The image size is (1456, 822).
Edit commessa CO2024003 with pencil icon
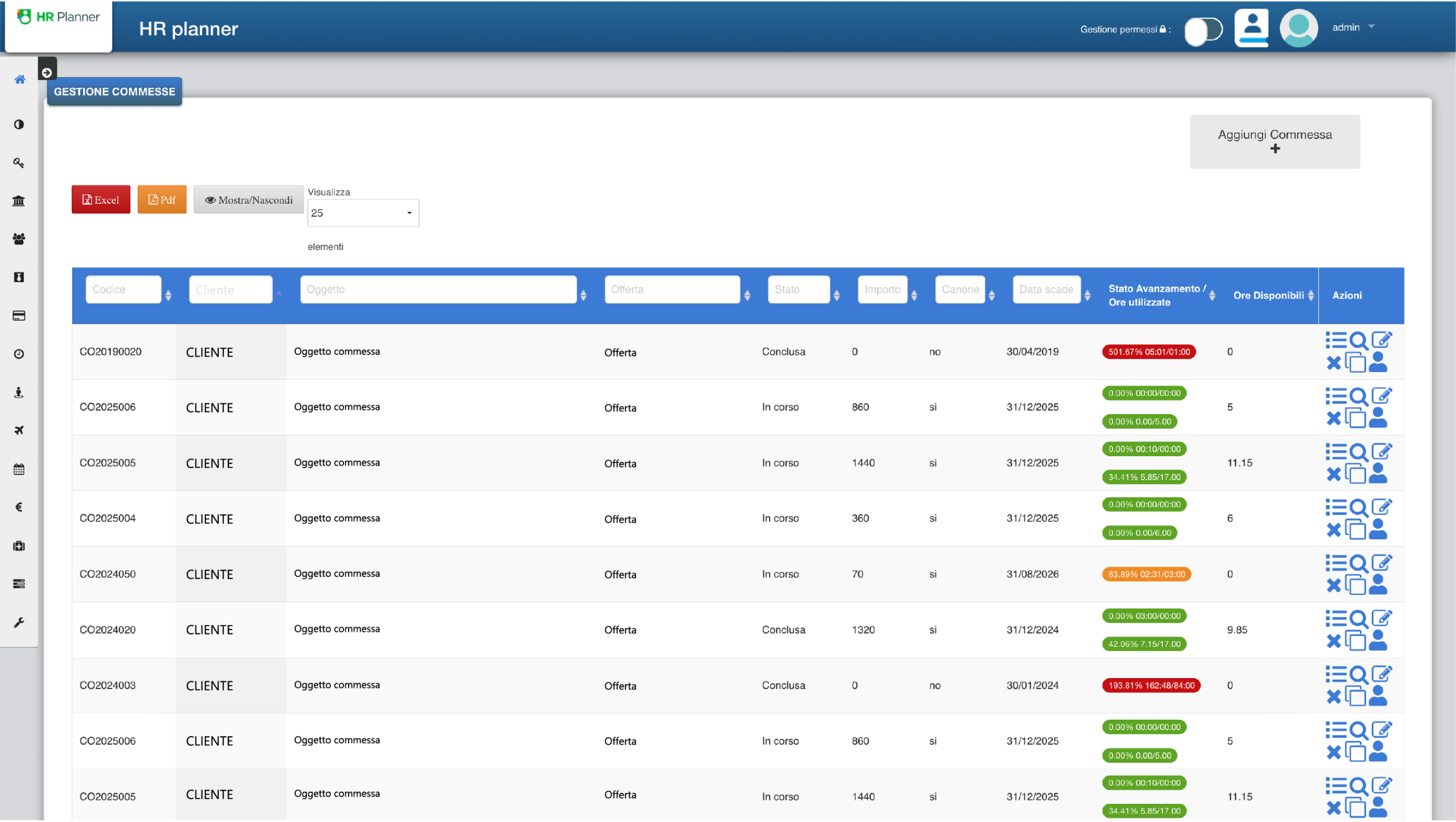1381,675
